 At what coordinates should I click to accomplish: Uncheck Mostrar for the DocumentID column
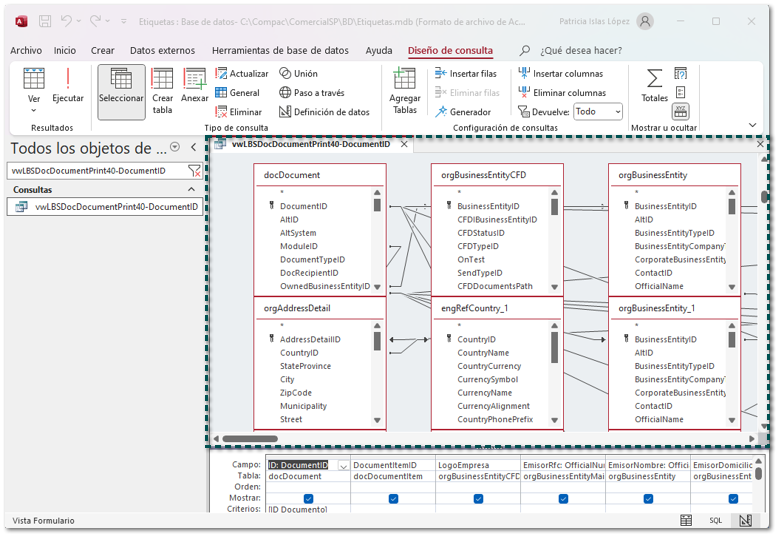tap(308, 498)
